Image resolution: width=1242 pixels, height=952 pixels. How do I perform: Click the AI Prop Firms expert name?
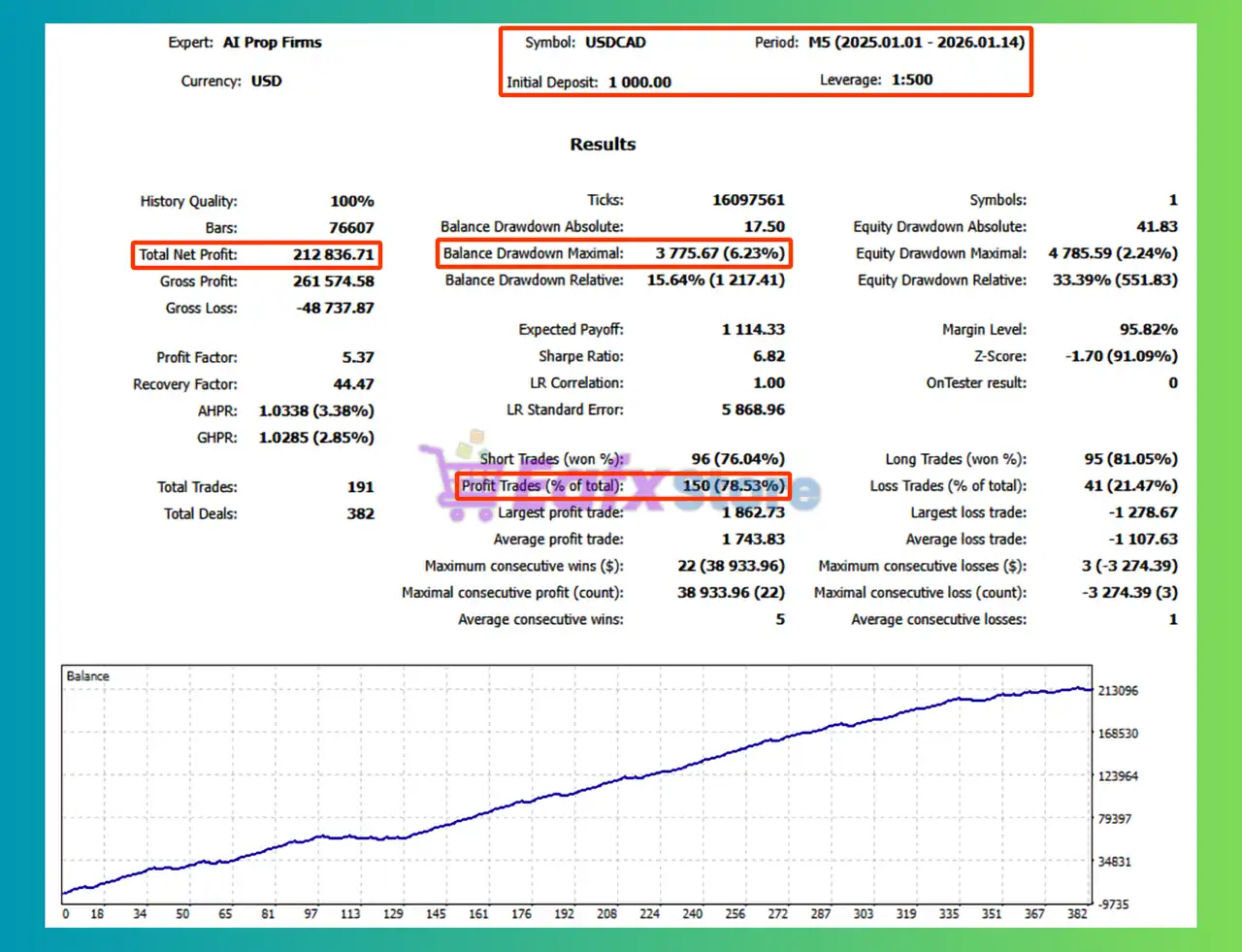[272, 43]
